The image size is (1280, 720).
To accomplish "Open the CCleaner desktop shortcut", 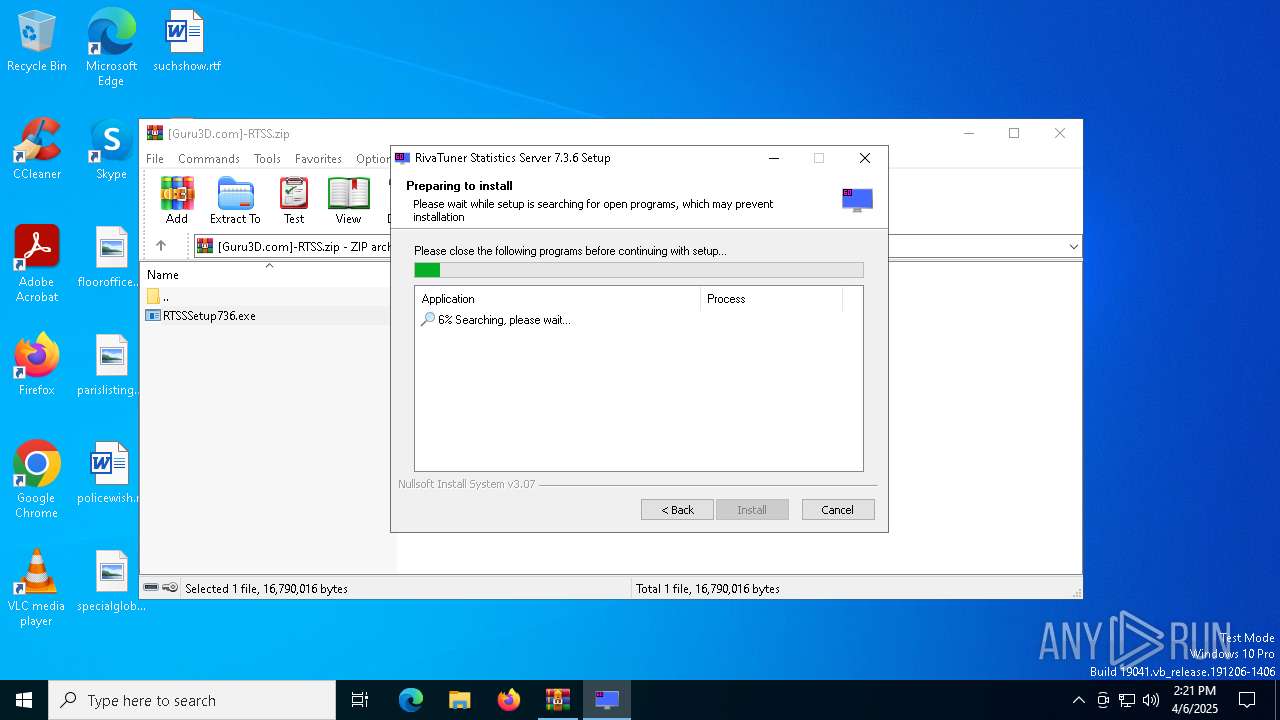I will click(x=37, y=149).
